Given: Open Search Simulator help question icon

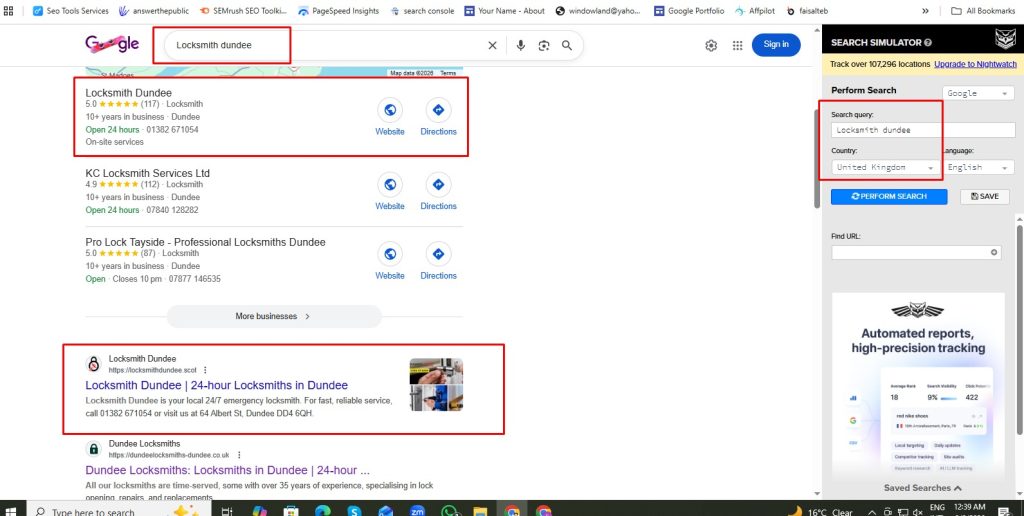Looking at the screenshot, I should point(928,42).
